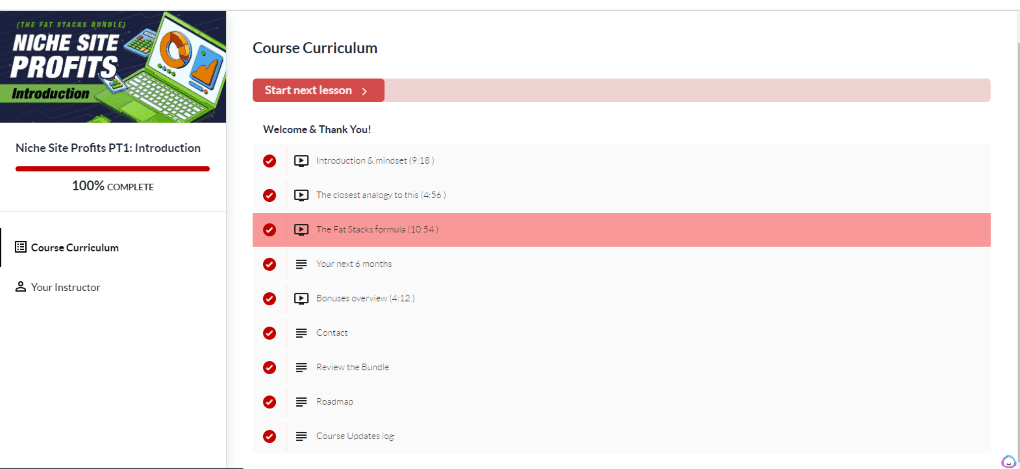Toggle the completion check for Introduction & mindset
This screenshot has width=1020, height=469.
(269, 161)
